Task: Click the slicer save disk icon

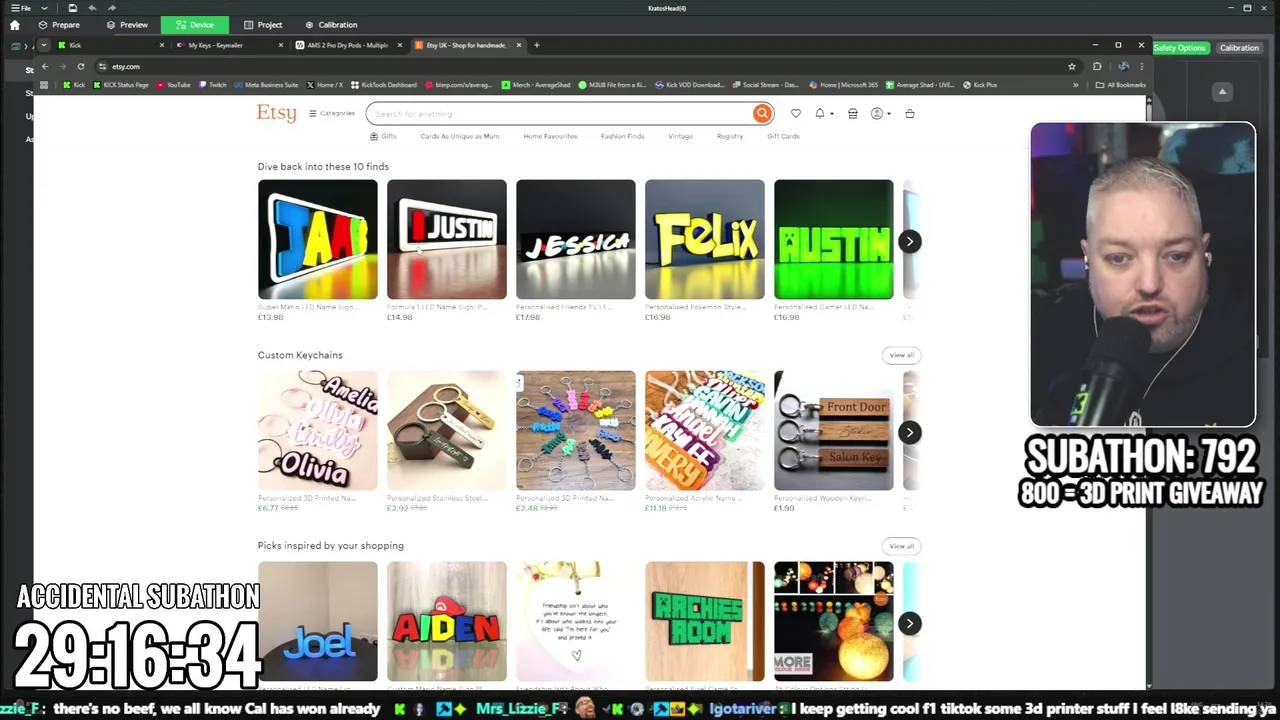Action: (x=72, y=8)
